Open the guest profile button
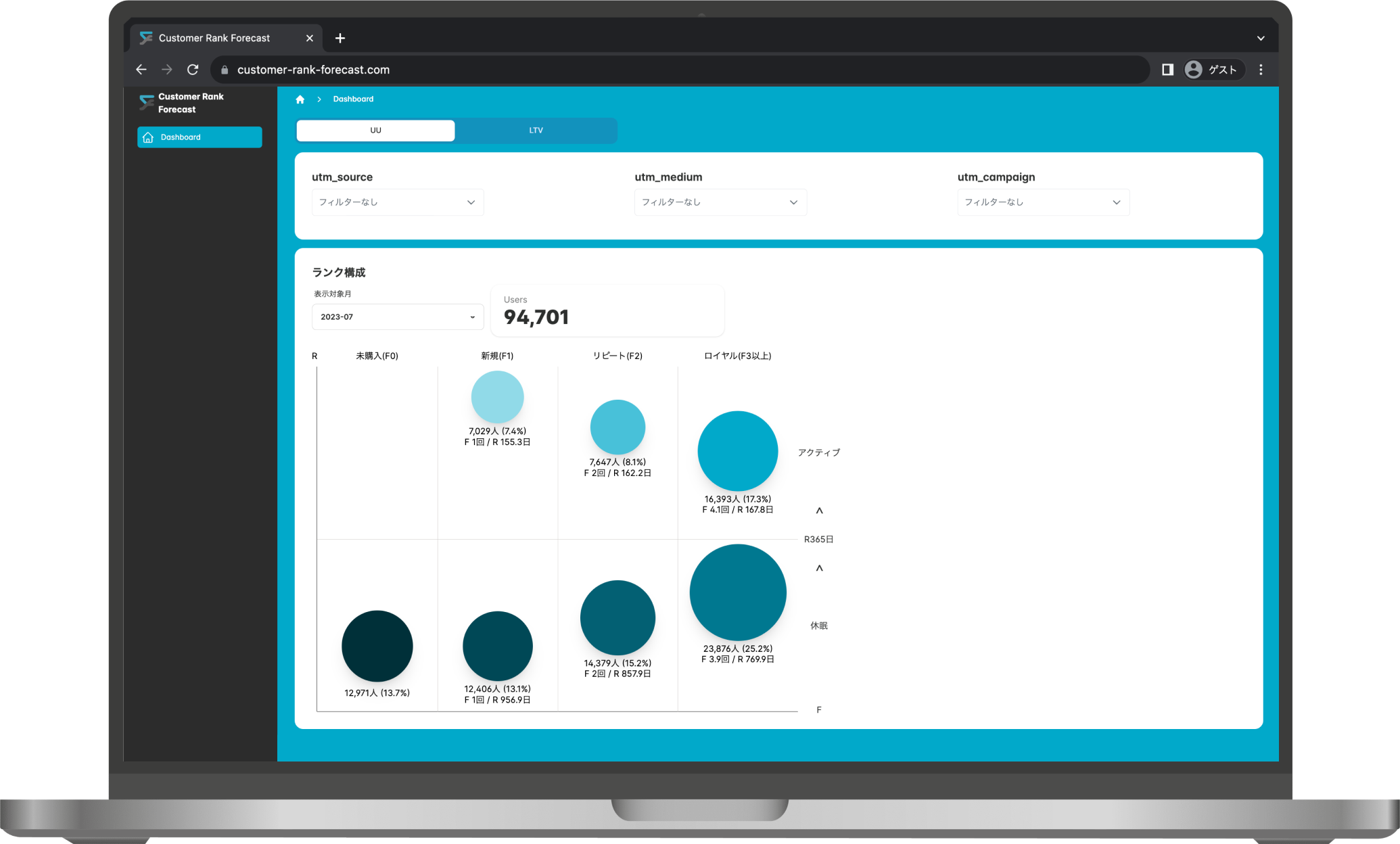 1214,70
